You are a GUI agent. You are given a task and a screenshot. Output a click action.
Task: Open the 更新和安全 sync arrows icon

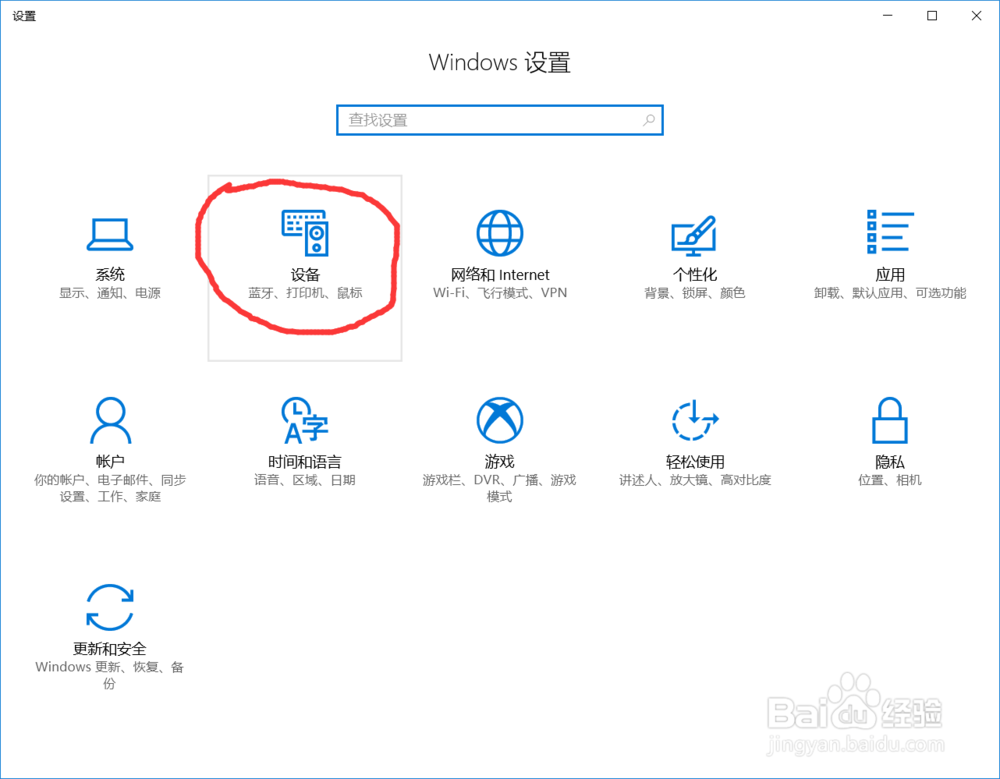pyautogui.click(x=110, y=607)
